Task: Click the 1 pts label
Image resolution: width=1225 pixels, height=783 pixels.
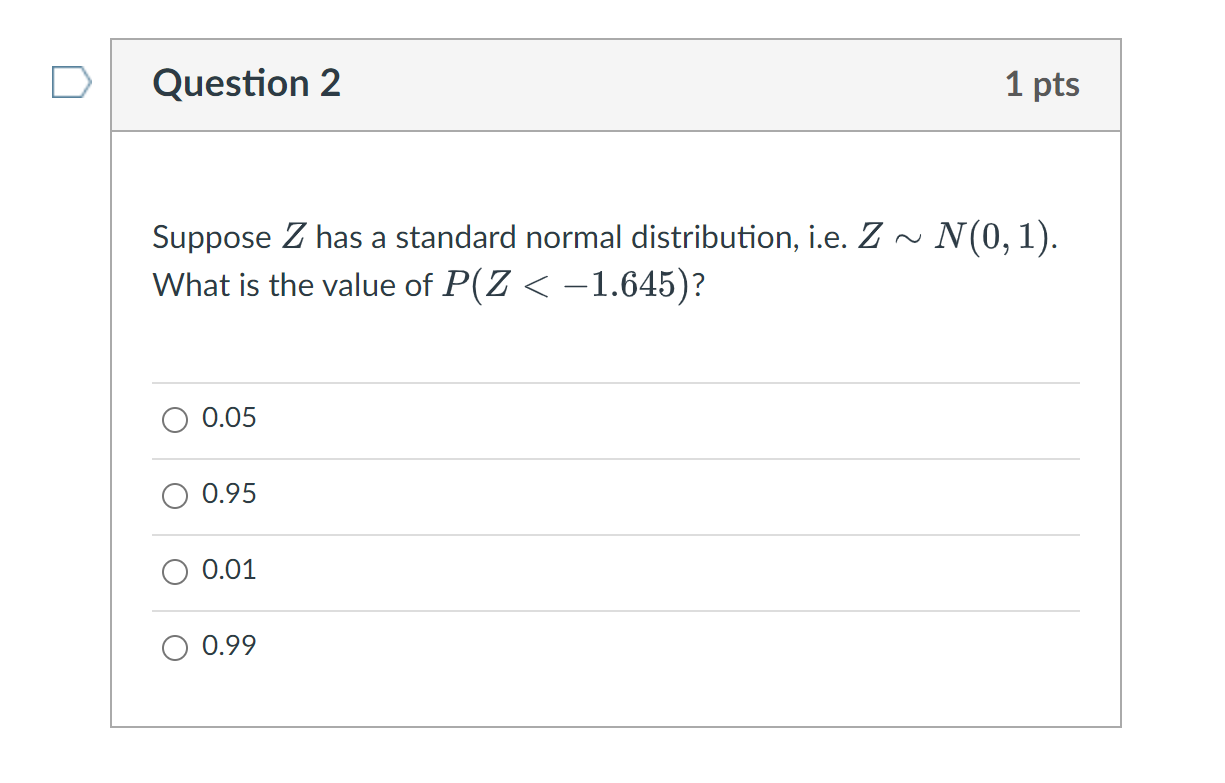Action: pyautogui.click(x=1043, y=85)
